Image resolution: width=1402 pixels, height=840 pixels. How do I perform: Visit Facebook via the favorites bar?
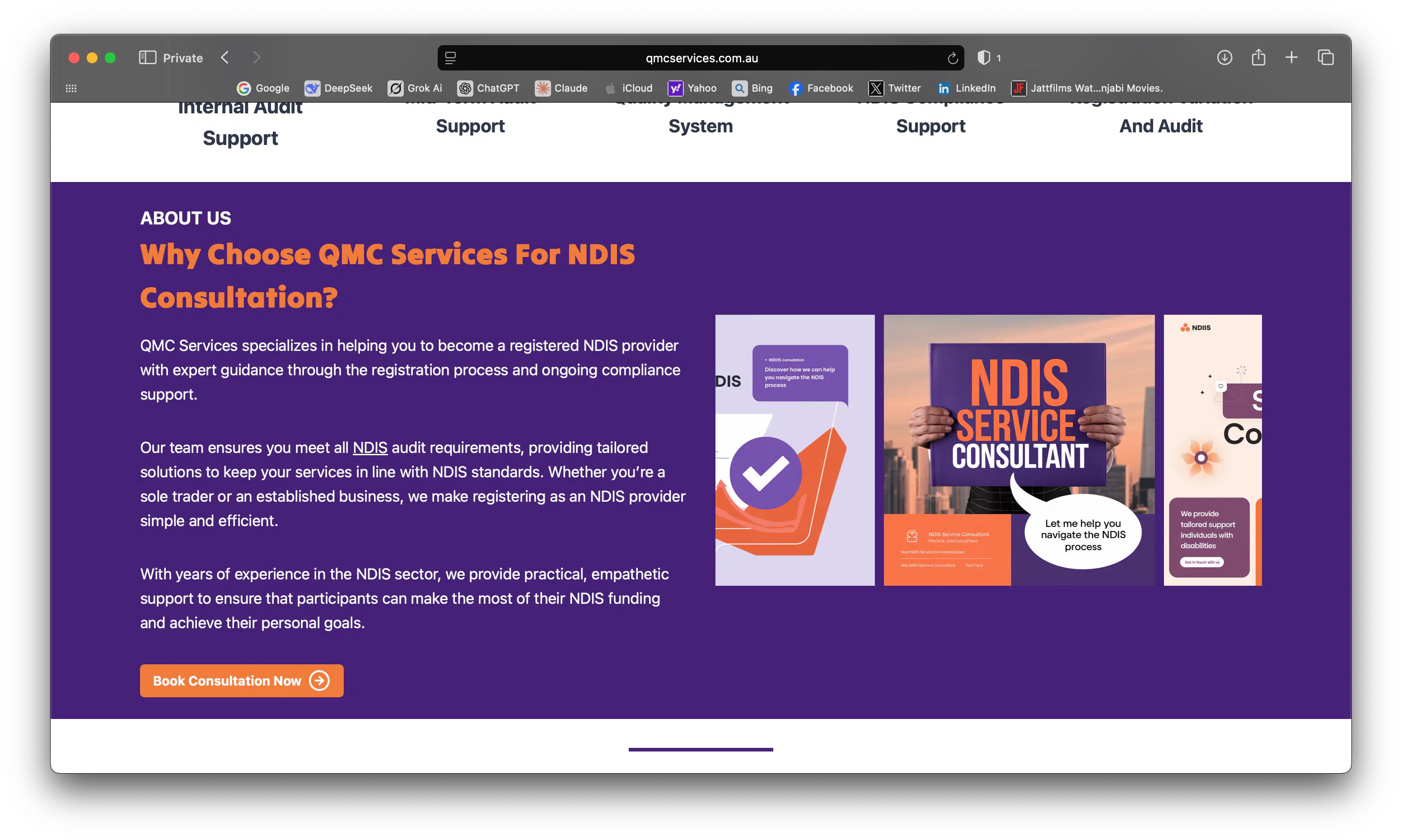click(x=820, y=89)
